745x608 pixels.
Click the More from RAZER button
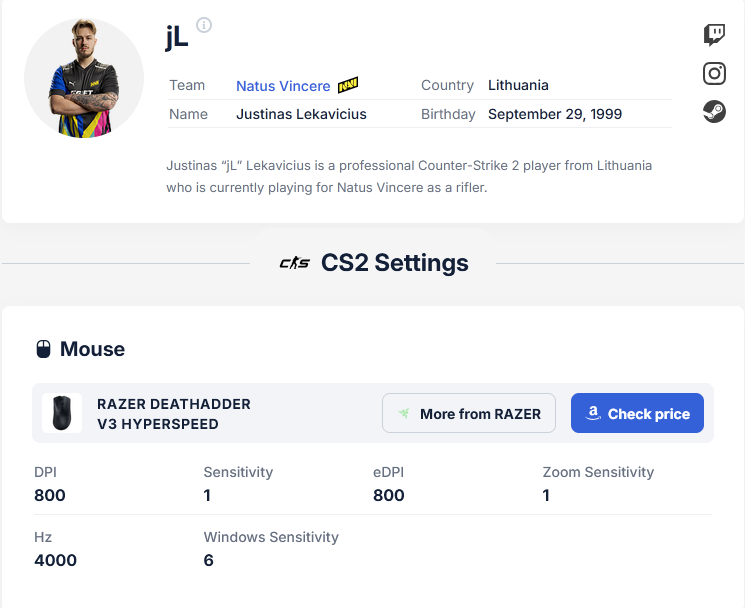pos(468,413)
